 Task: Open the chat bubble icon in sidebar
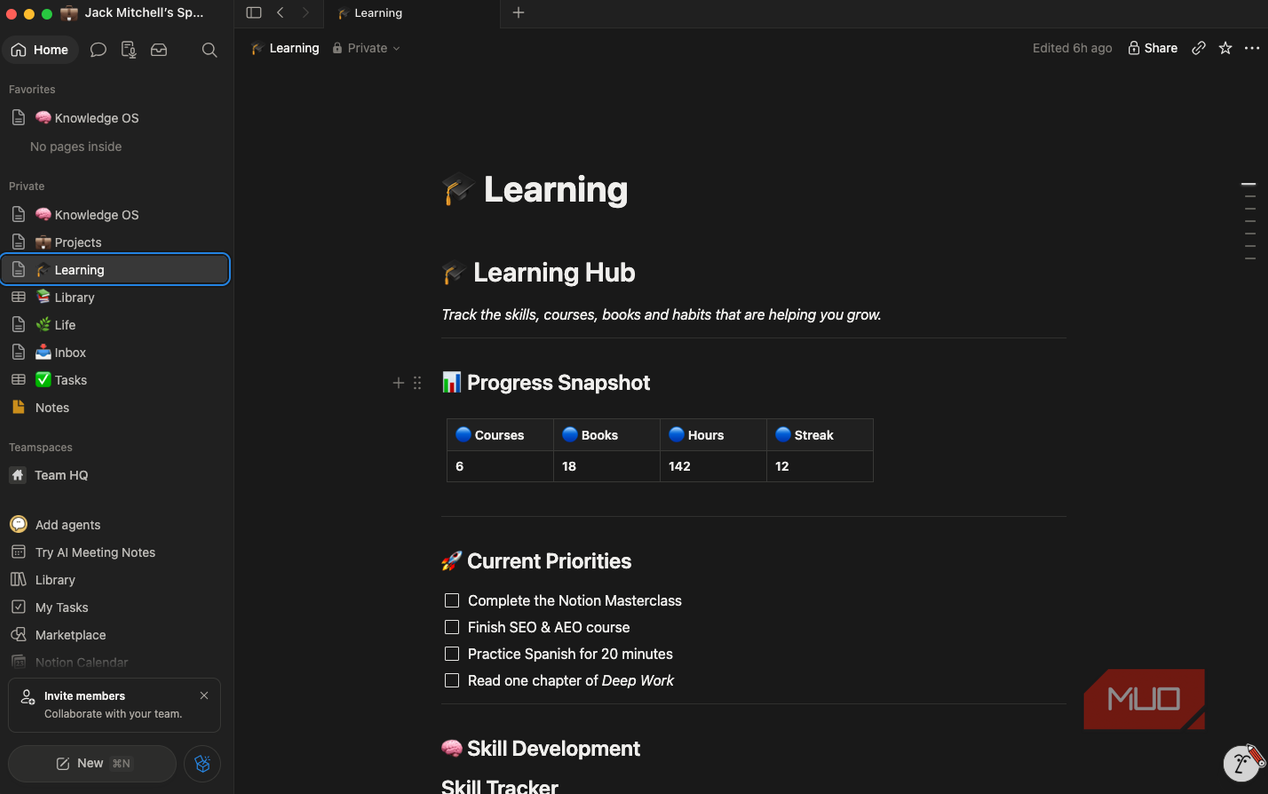(98, 50)
